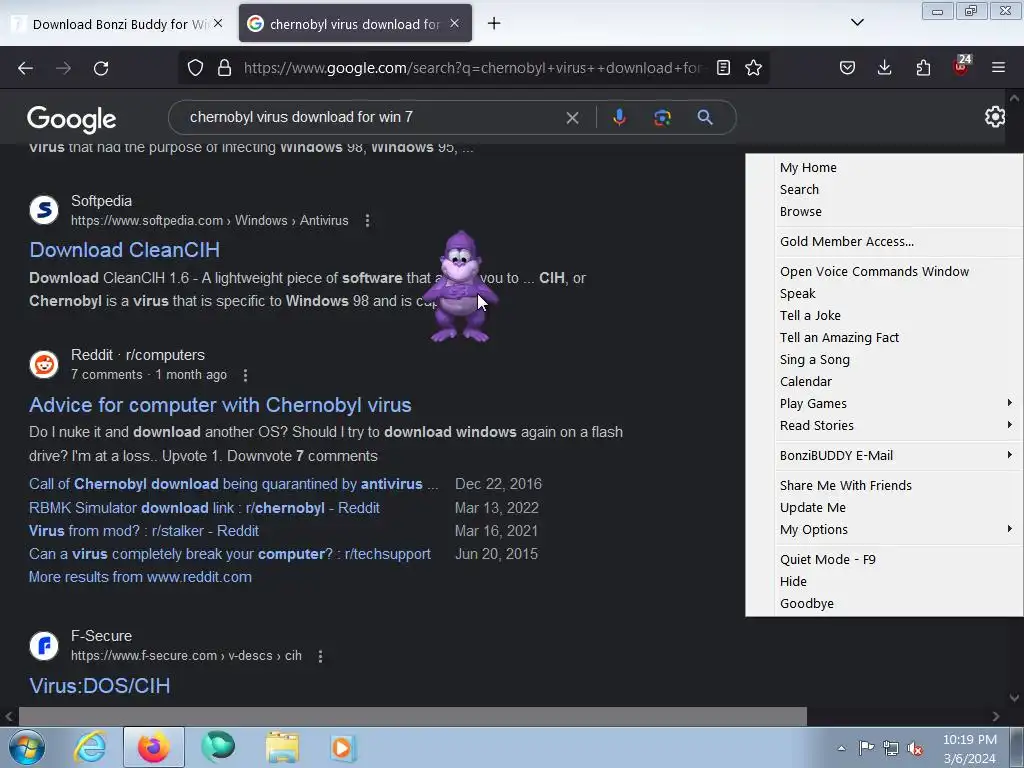The image size is (1024, 768).
Task: Click the site padlock icon
Action: [x=225, y=68]
